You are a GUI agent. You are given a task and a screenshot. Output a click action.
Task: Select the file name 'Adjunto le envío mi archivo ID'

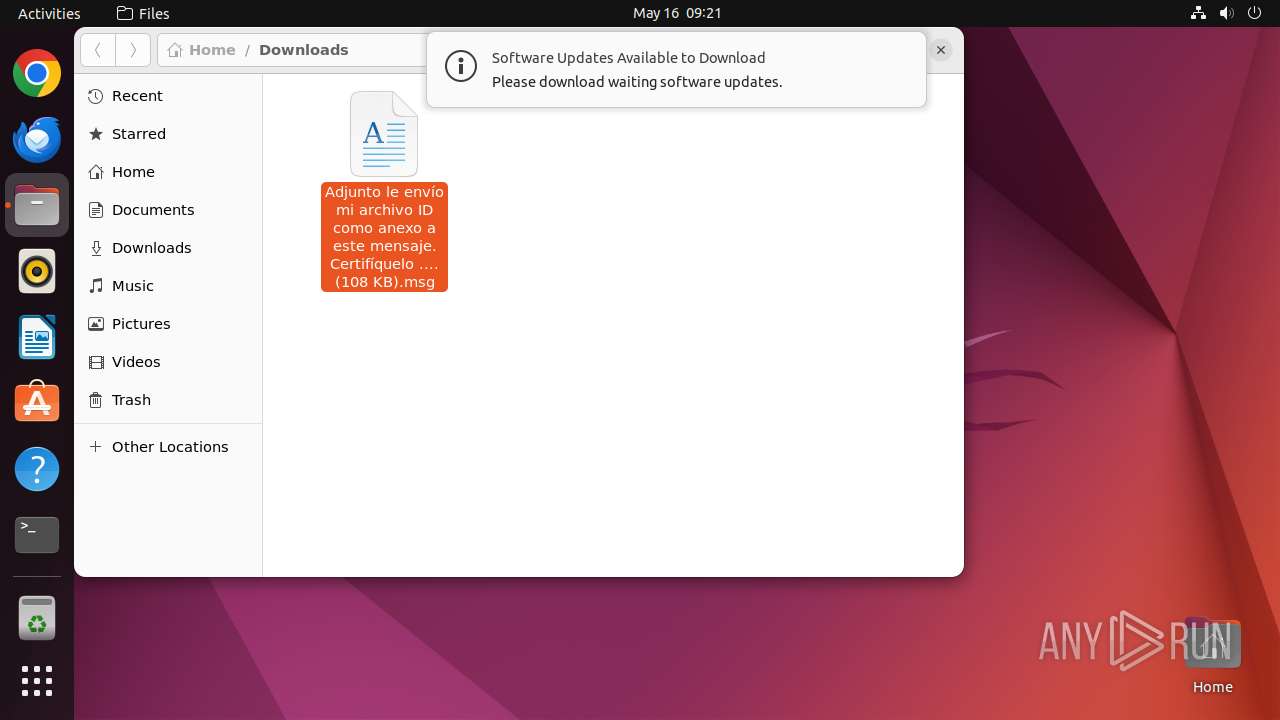pos(384,237)
